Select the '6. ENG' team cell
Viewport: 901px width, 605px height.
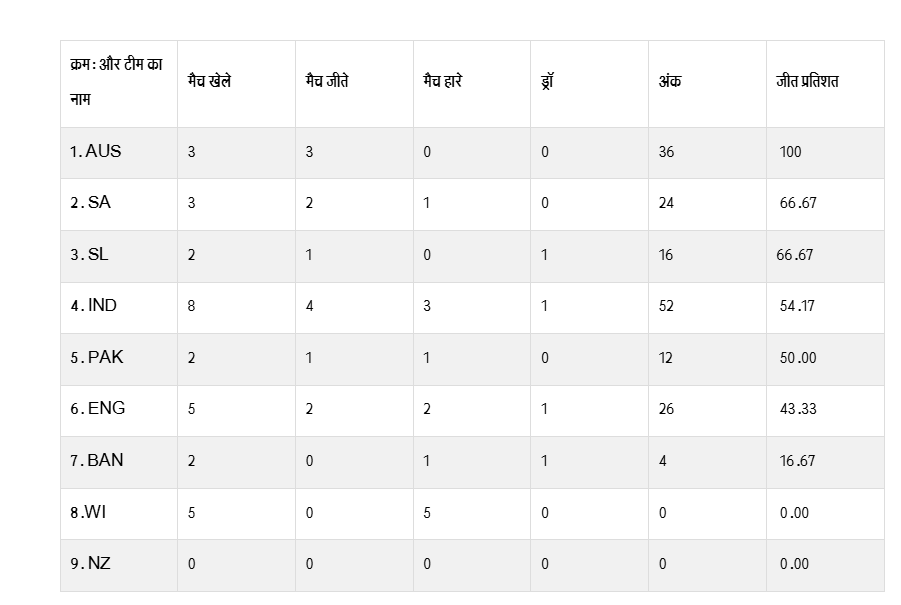coord(97,409)
